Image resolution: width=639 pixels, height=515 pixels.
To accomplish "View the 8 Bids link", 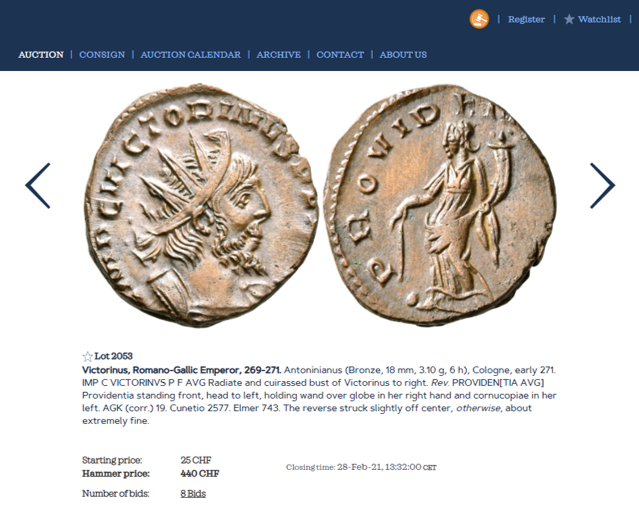I will 193,493.
